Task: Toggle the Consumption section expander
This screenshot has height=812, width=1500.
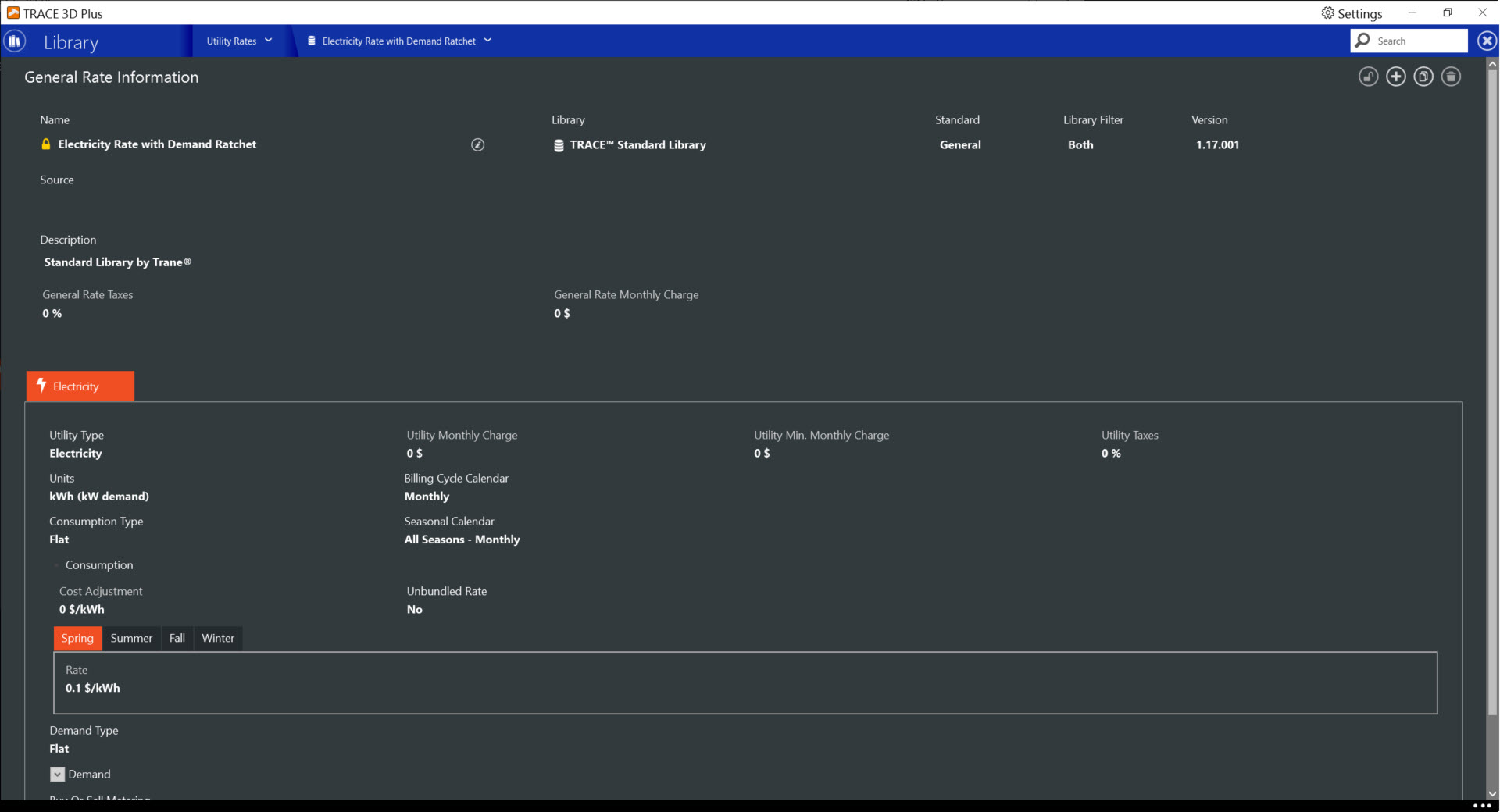Action: (57, 565)
